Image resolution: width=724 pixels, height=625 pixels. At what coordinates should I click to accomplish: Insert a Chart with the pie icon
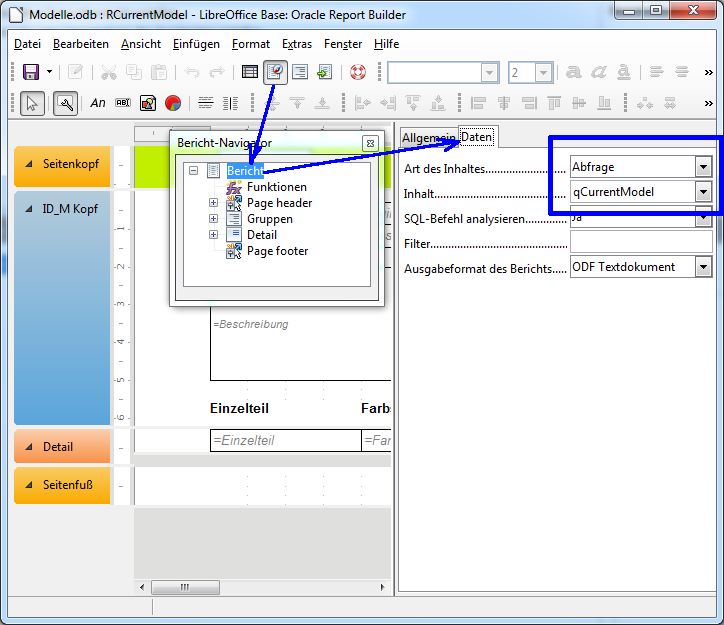point(173,103)
